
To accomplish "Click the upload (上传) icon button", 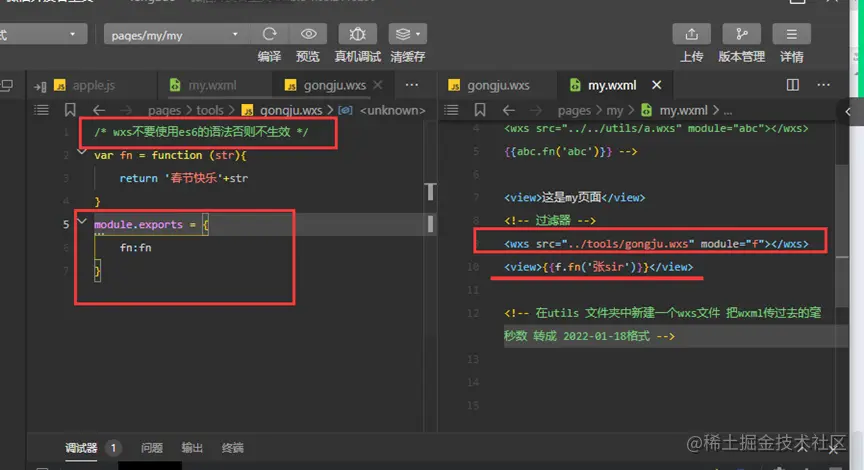I will (691, 34).
